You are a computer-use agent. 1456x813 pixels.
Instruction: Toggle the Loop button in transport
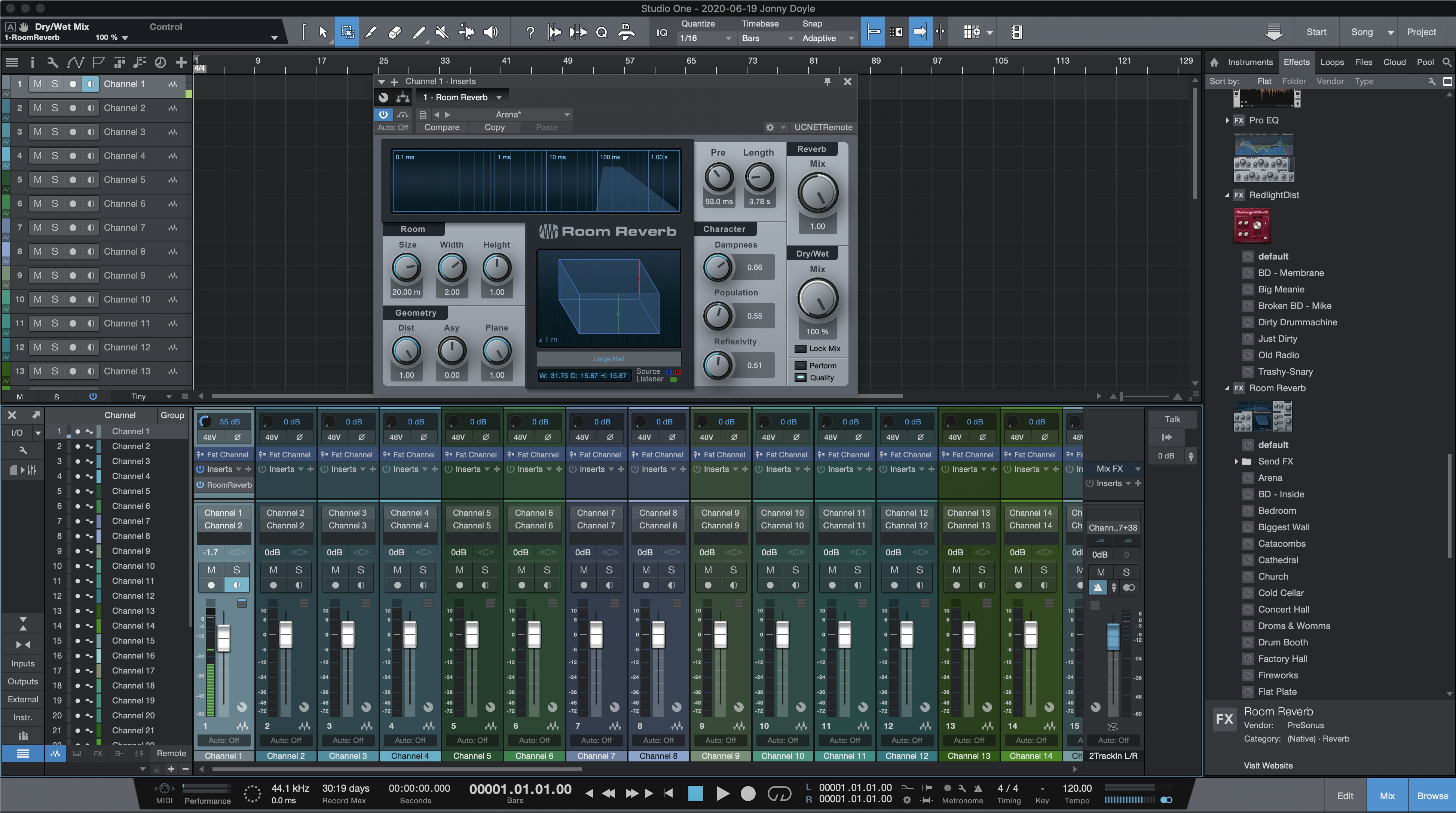click(779, 794)
